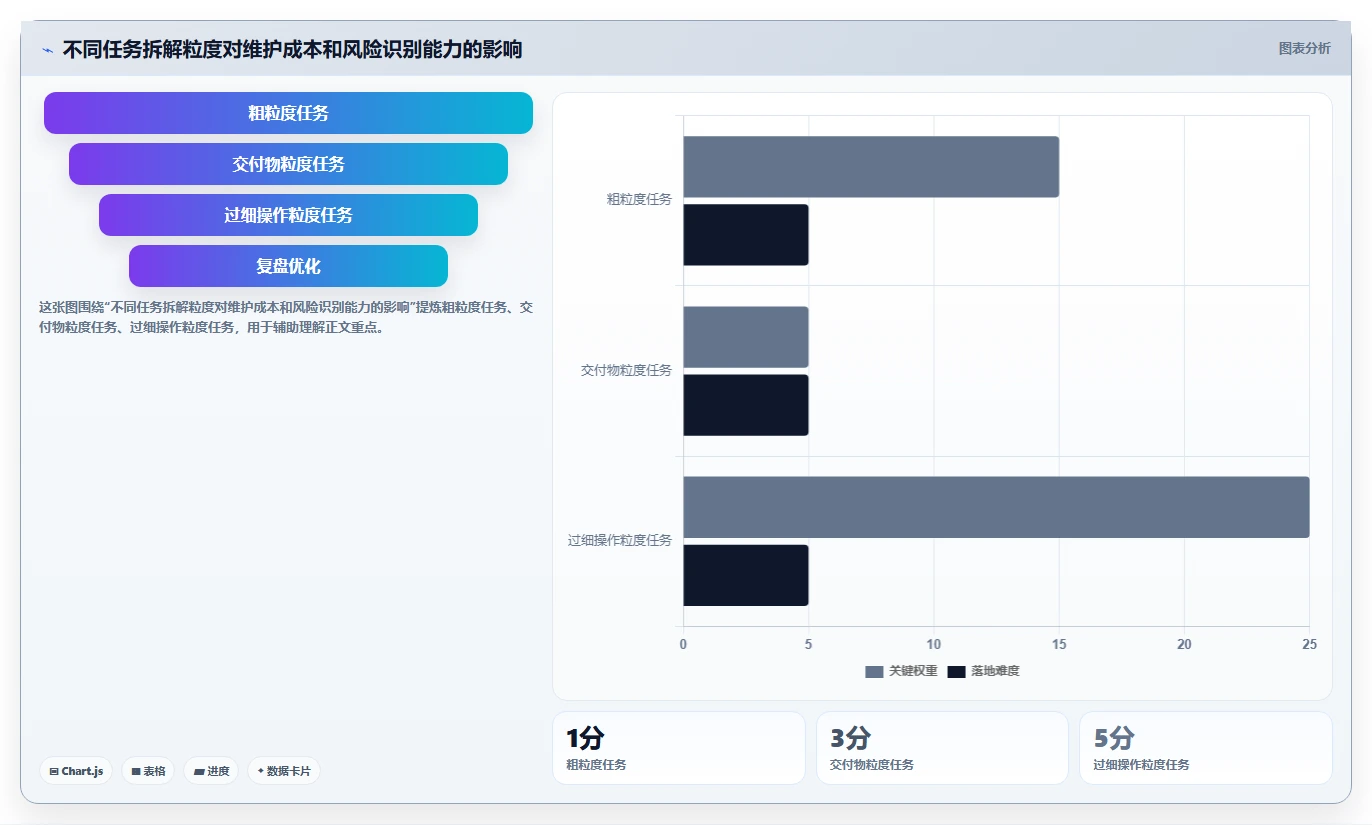Viewport: 1372px width, 825px height.
Task: Click the 关键权重 bar for 过细操作粒度任务
Action: pos(996,507)
